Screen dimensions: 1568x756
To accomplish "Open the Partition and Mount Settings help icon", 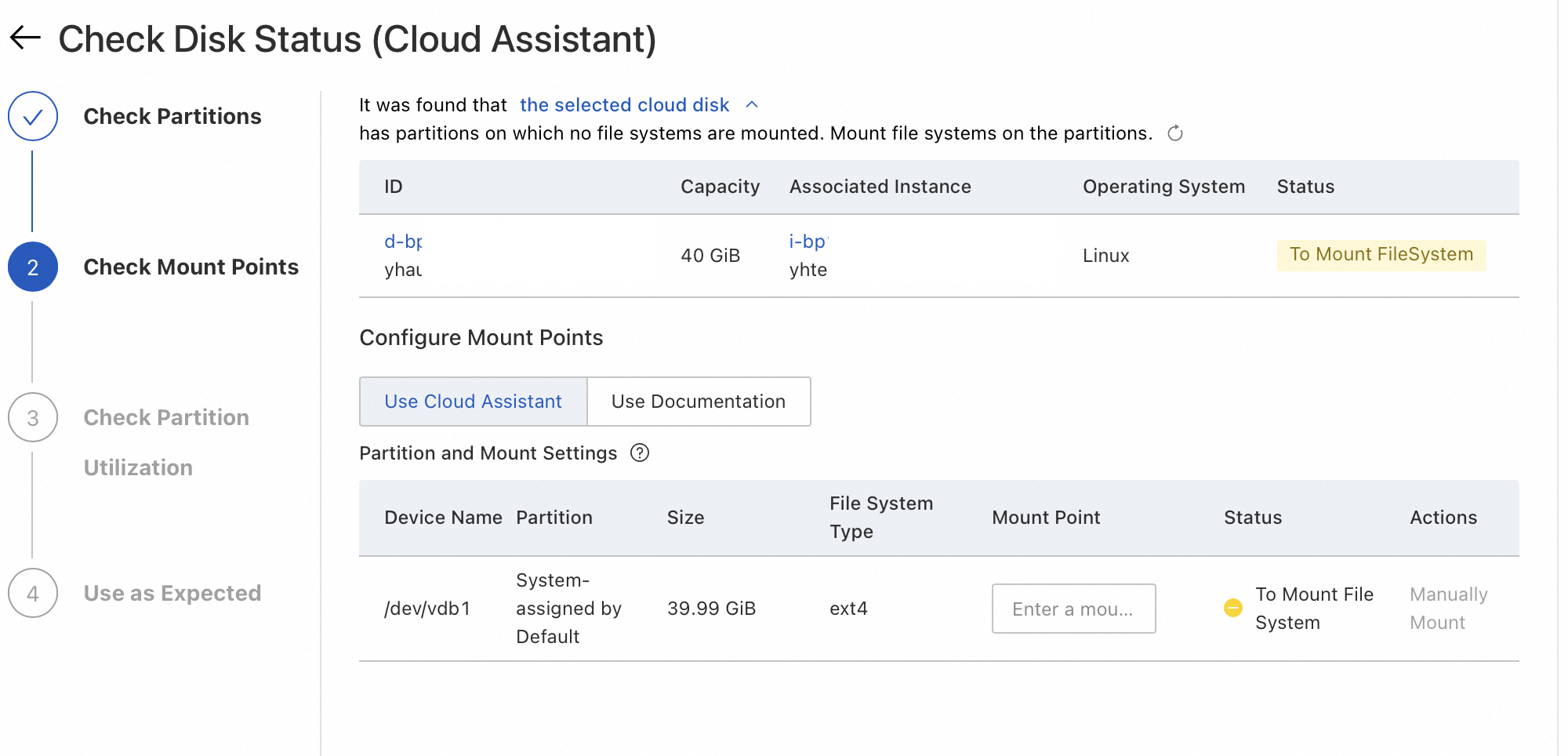I will click(640, 453).
